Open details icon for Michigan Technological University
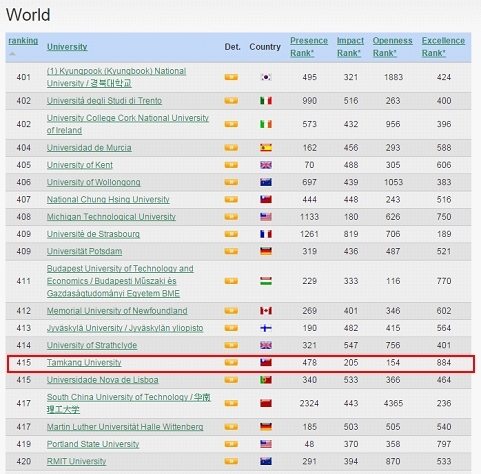 (x=231, y=217)
